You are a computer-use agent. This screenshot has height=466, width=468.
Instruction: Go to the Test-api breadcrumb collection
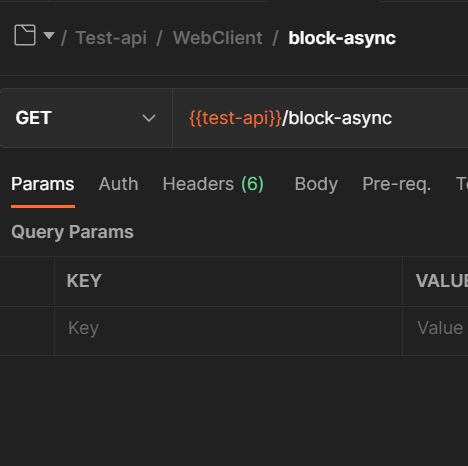pyautogui.click(x=111, y=38)
